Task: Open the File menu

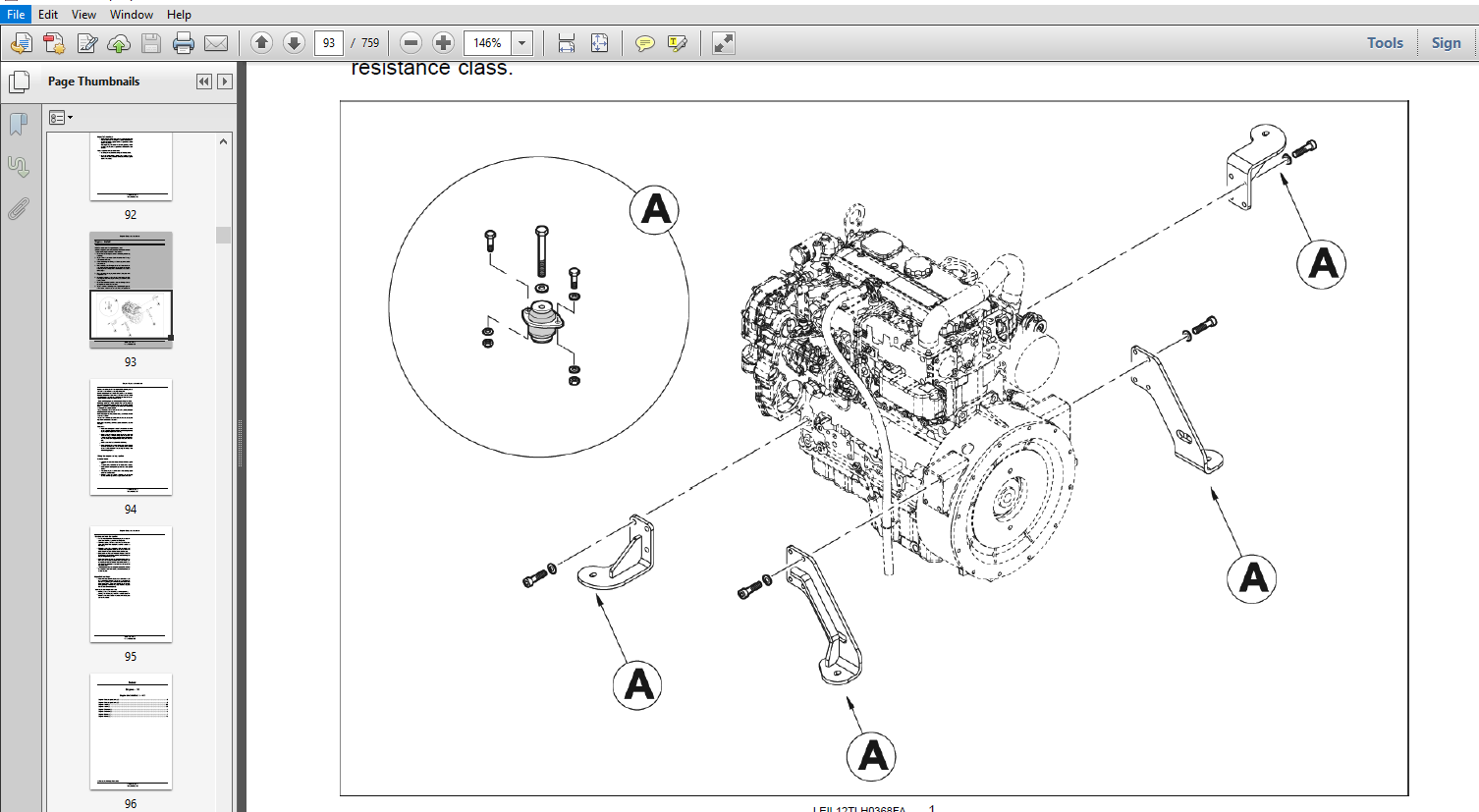Action: pyautogui.click(x=16, y=15)
